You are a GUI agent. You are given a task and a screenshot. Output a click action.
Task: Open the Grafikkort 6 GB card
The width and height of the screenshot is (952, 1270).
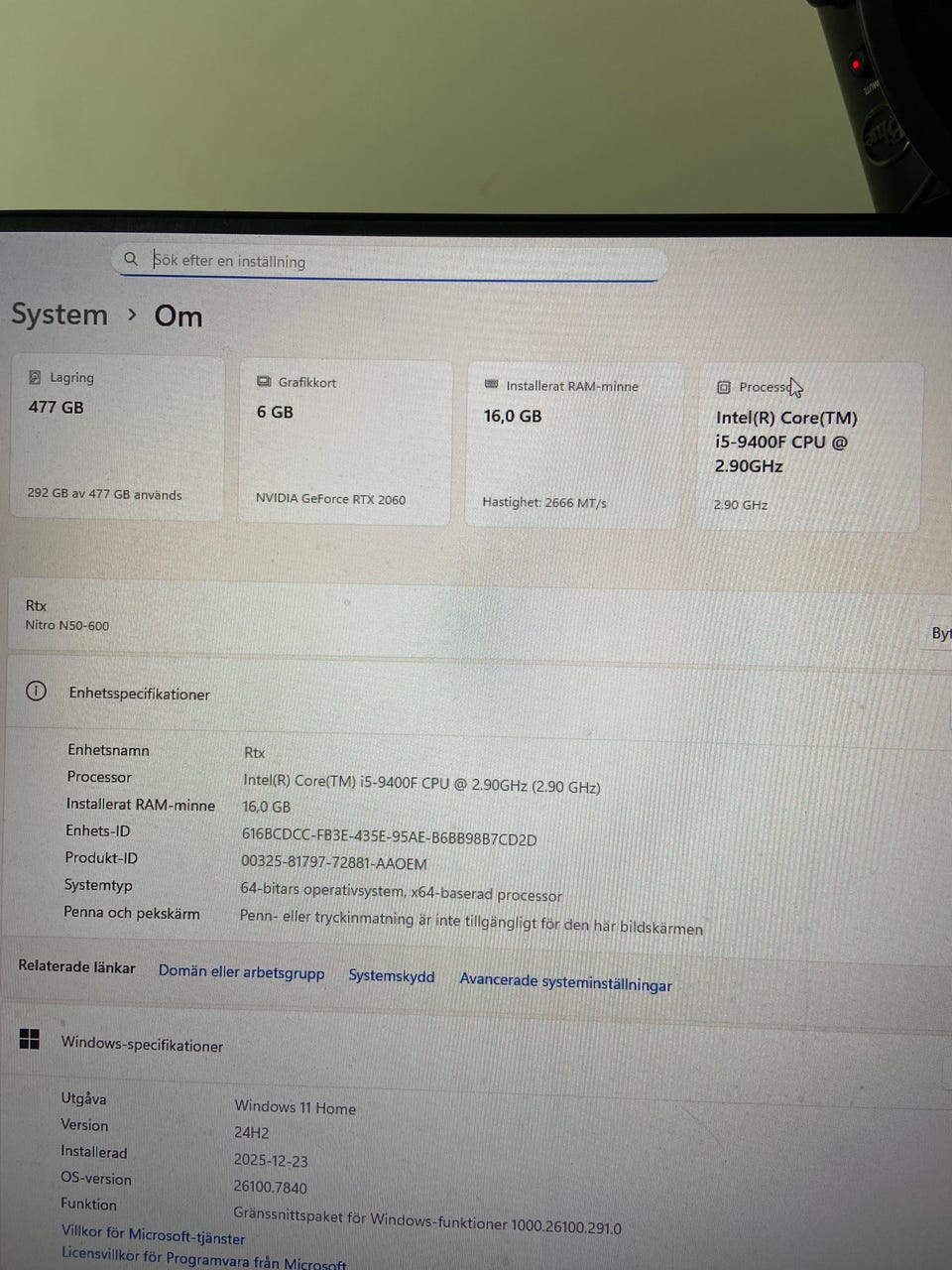pos(345,443)
